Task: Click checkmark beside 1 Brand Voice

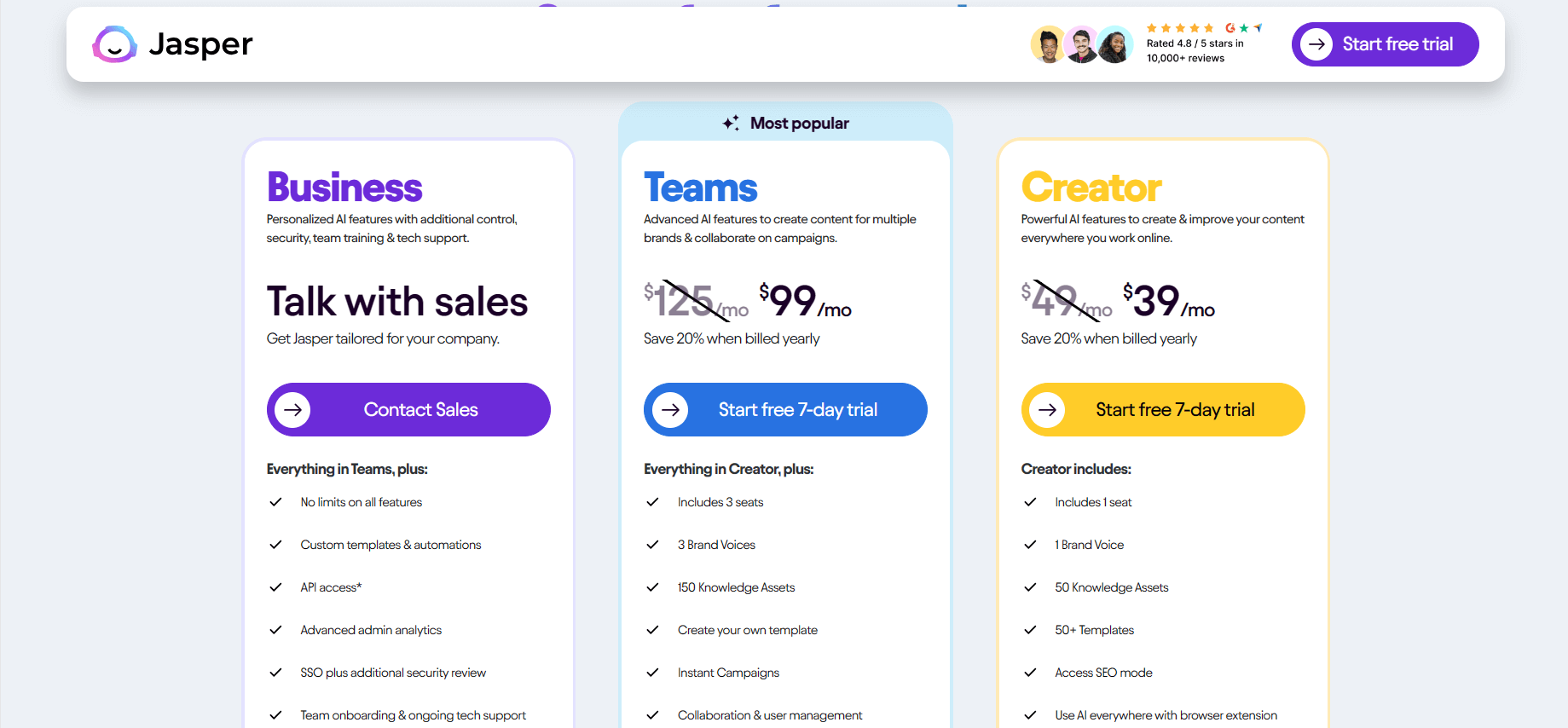Action: [1030, 545]
